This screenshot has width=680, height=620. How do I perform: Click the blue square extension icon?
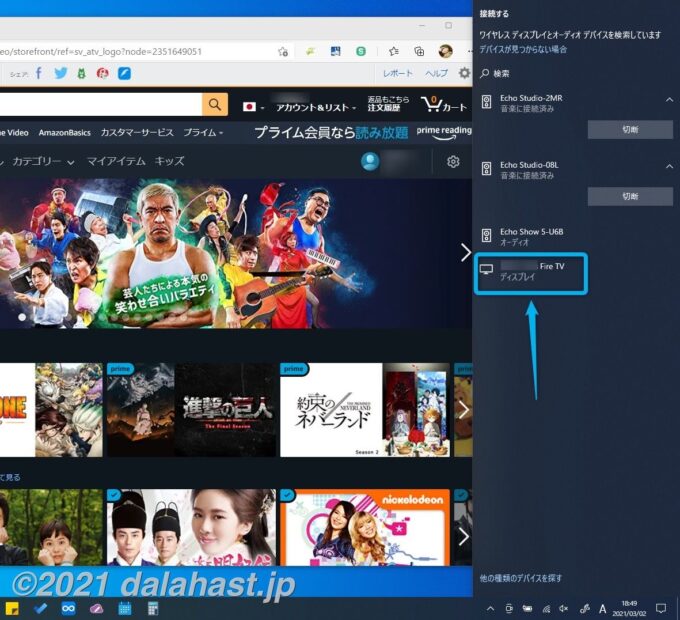(x=335, y=52)
